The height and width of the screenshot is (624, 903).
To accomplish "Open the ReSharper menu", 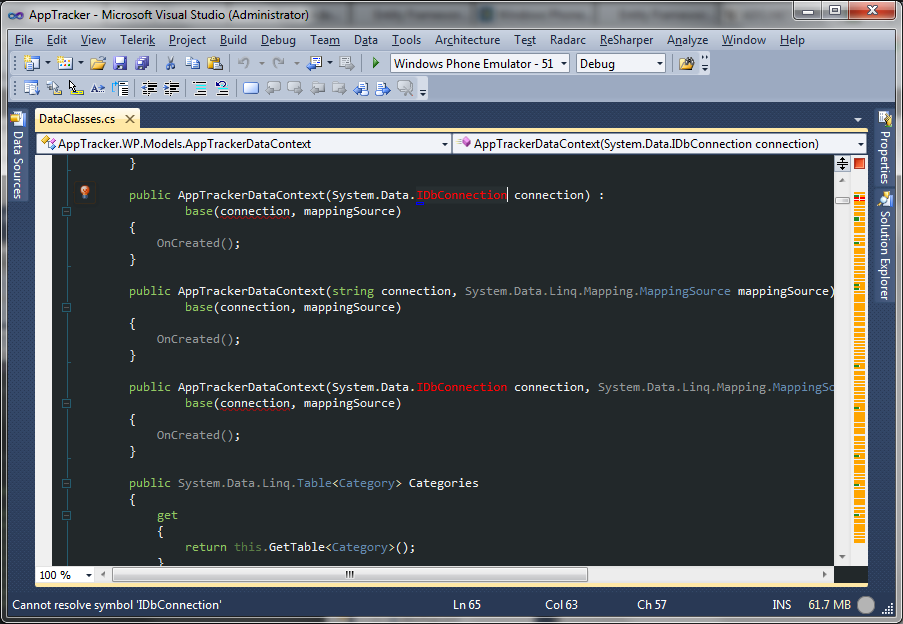I will 626,40.
